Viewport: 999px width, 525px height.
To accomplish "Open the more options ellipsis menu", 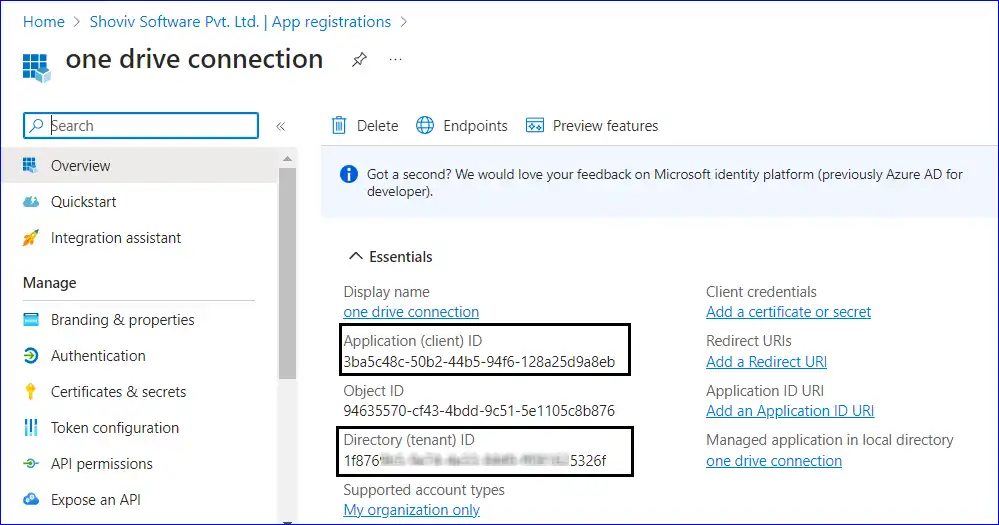I will [396, 60].
